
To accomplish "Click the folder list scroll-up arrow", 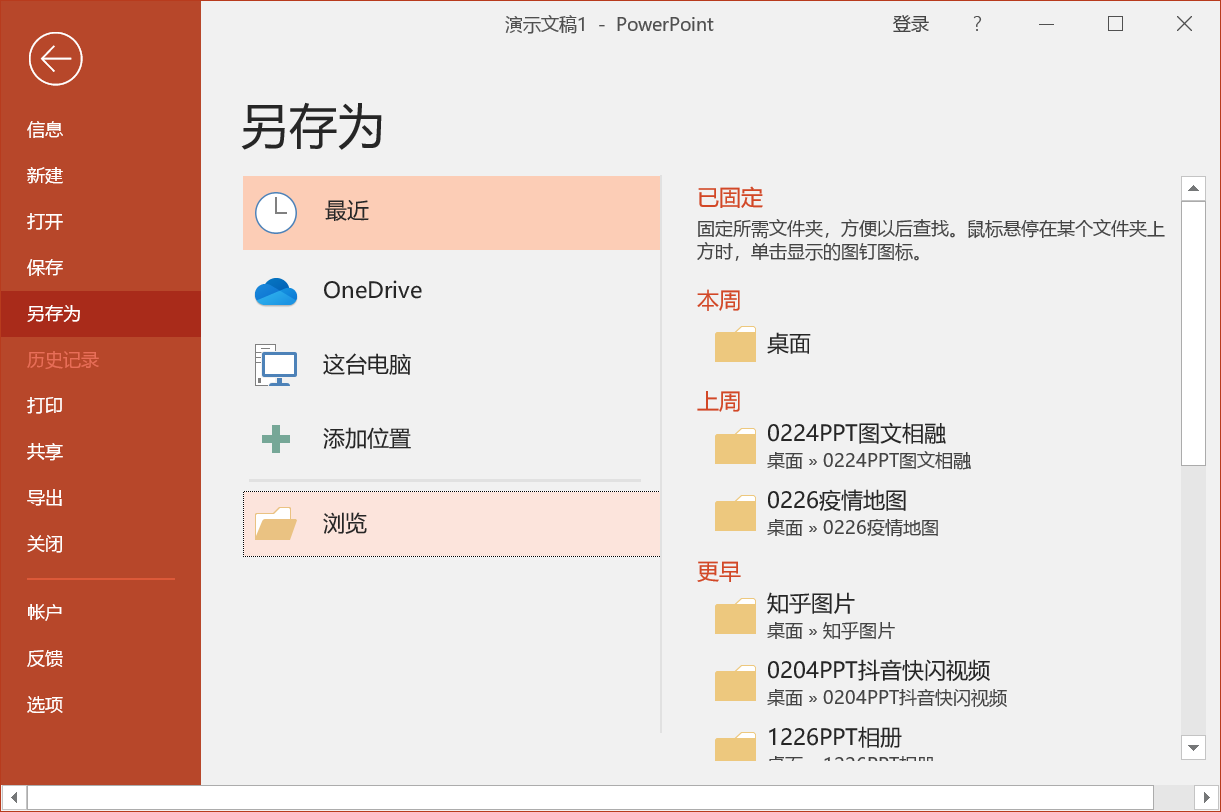I will pyautogui.click(x=1193, y=188).
